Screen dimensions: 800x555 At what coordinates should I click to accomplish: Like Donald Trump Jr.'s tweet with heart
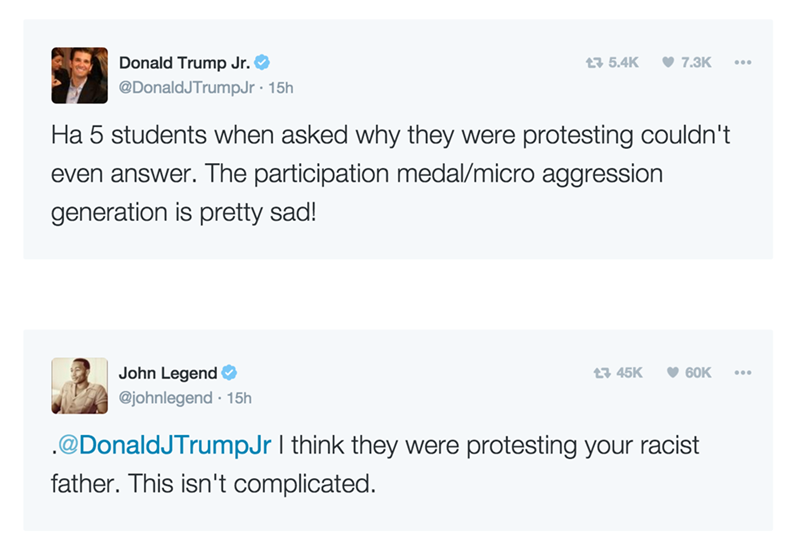pos(668,62)
